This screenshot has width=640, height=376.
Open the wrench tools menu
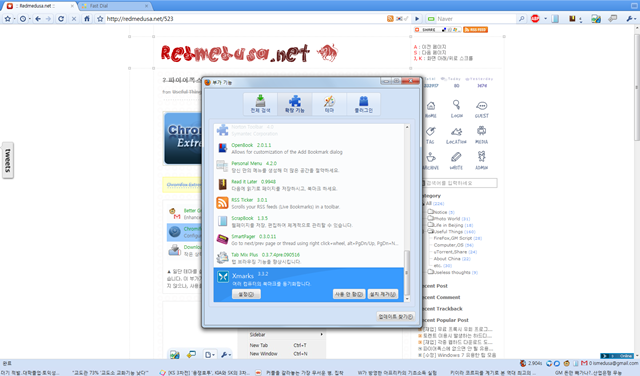click(631, 19)
